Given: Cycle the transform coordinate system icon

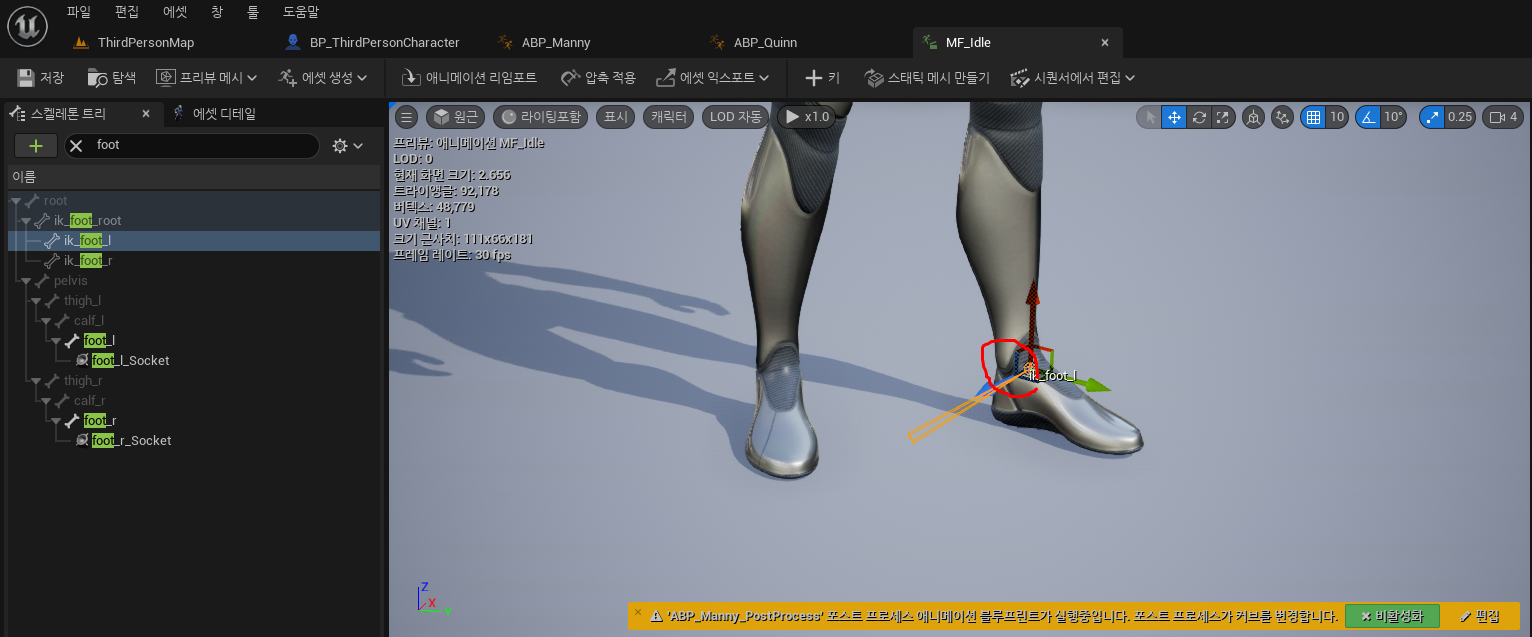Looking at the screenshot, I should tap(1253, 117).
